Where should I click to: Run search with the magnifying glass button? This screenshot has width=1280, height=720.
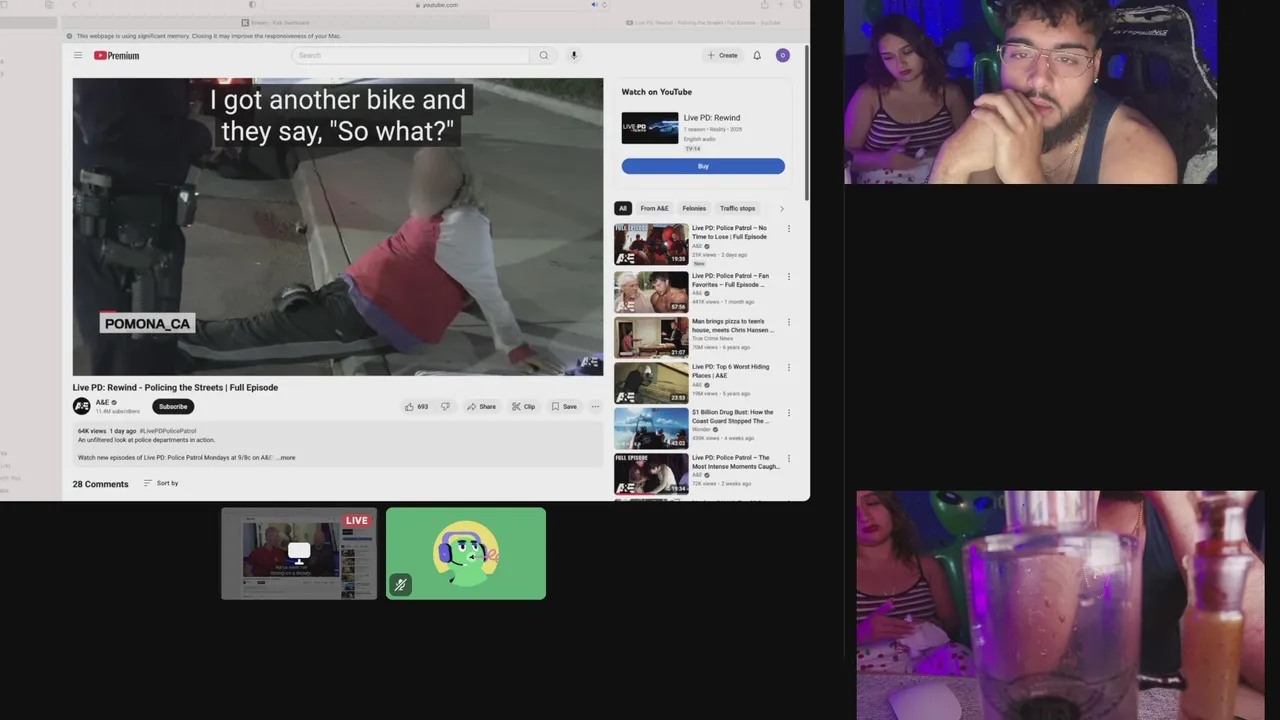click(544, 55)
